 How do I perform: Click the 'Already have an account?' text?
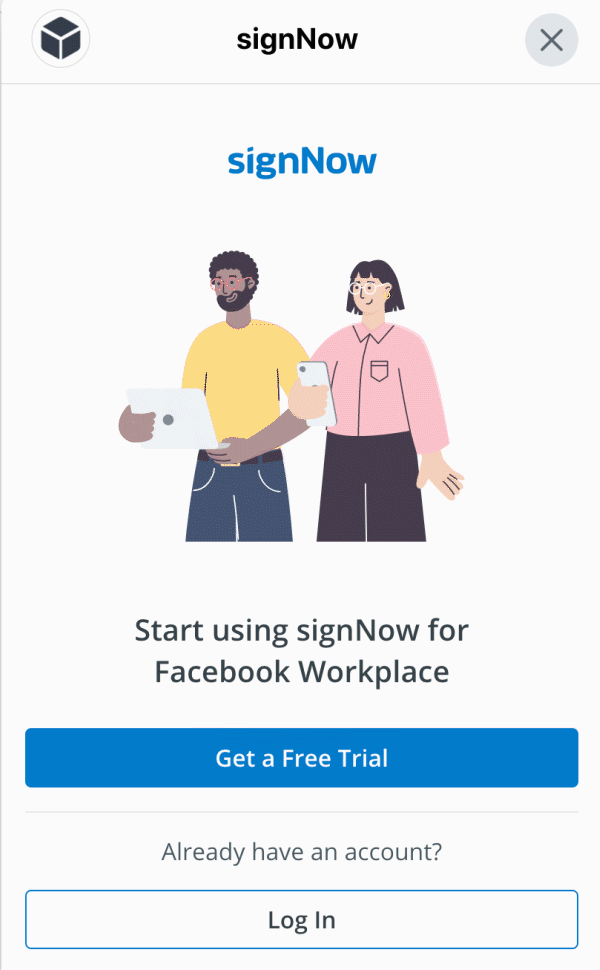302,852
